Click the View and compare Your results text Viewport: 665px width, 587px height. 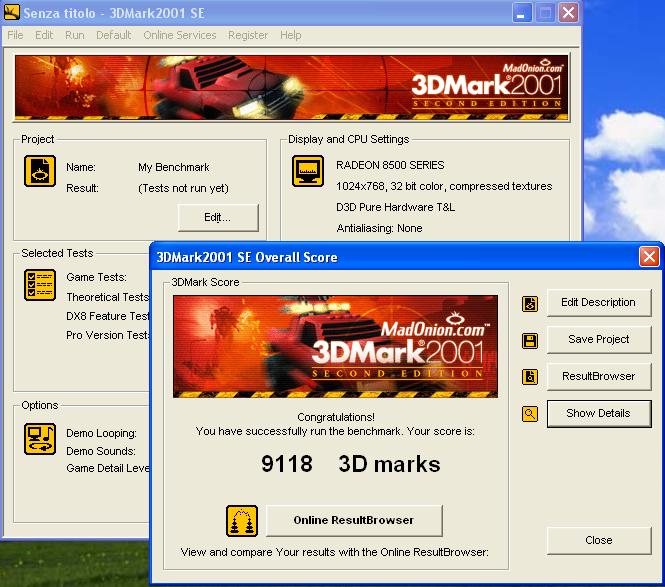click(x=335, y=552)
